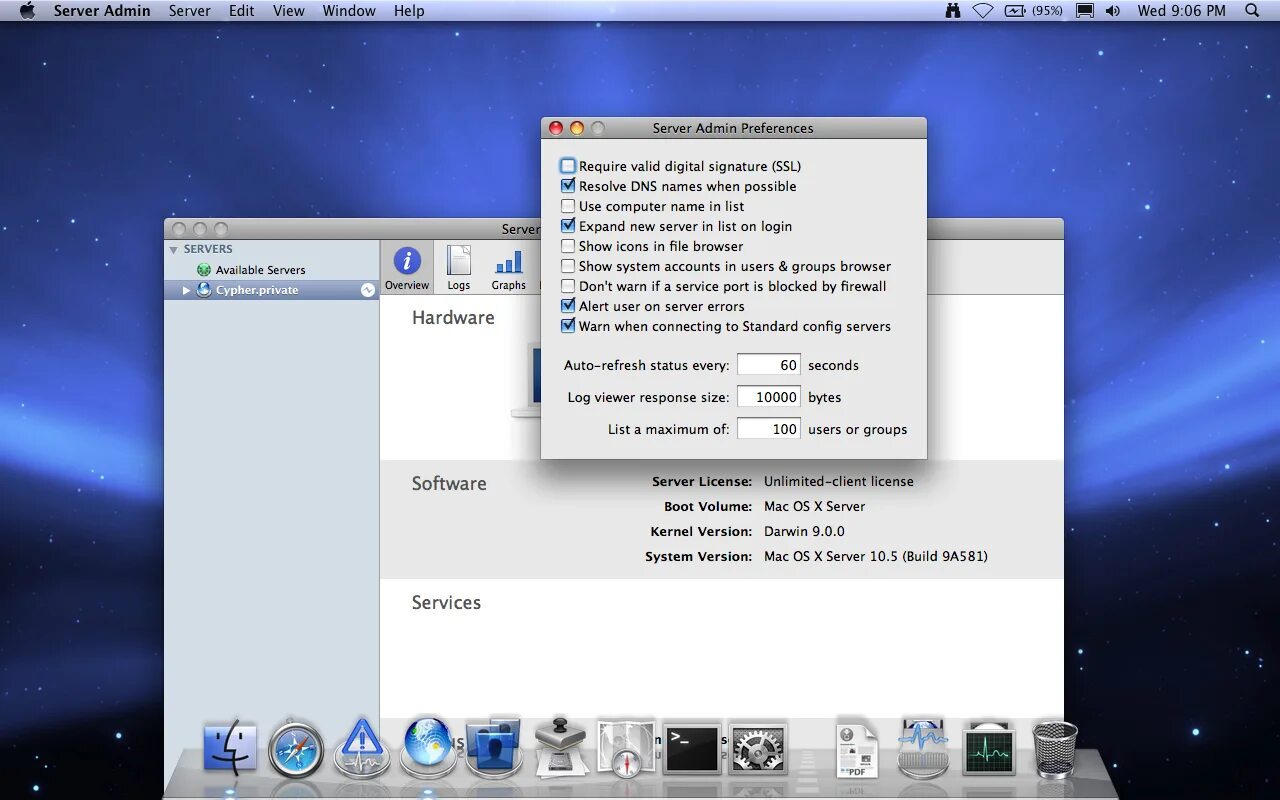Click the List a maximum of field
Viewport: 1280px width, 800px height.
pos(768,429)
